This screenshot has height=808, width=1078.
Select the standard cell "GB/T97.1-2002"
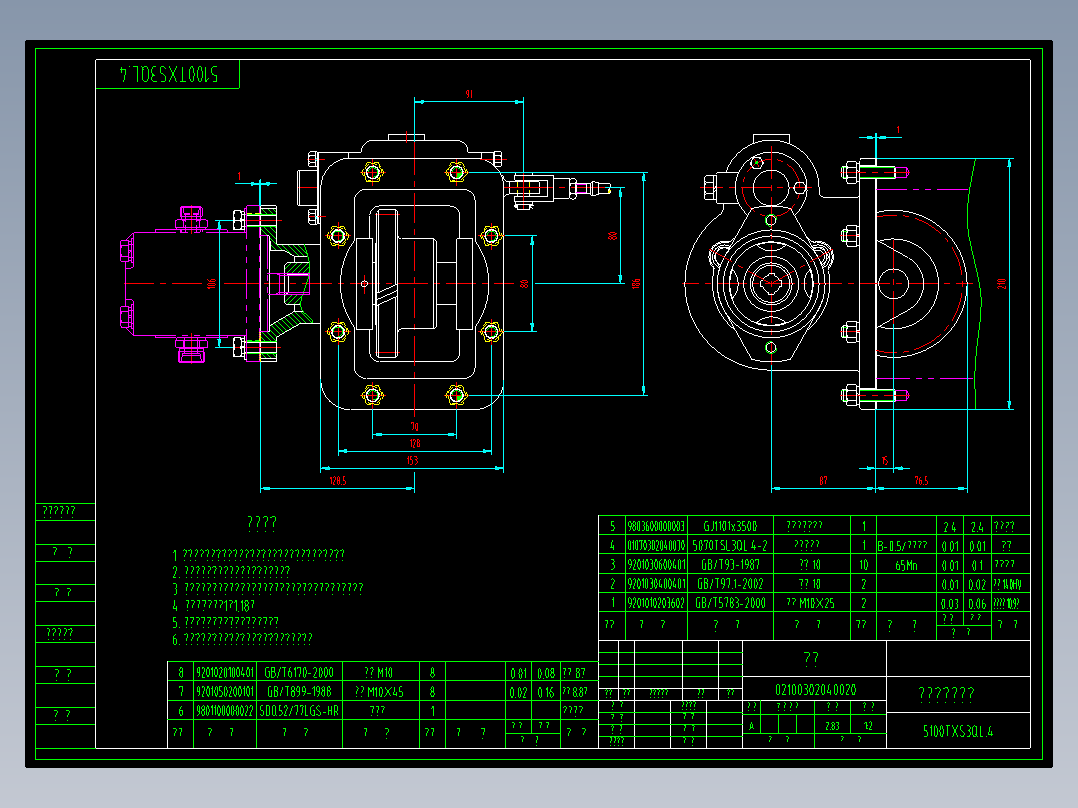click(x=730, y=584)
